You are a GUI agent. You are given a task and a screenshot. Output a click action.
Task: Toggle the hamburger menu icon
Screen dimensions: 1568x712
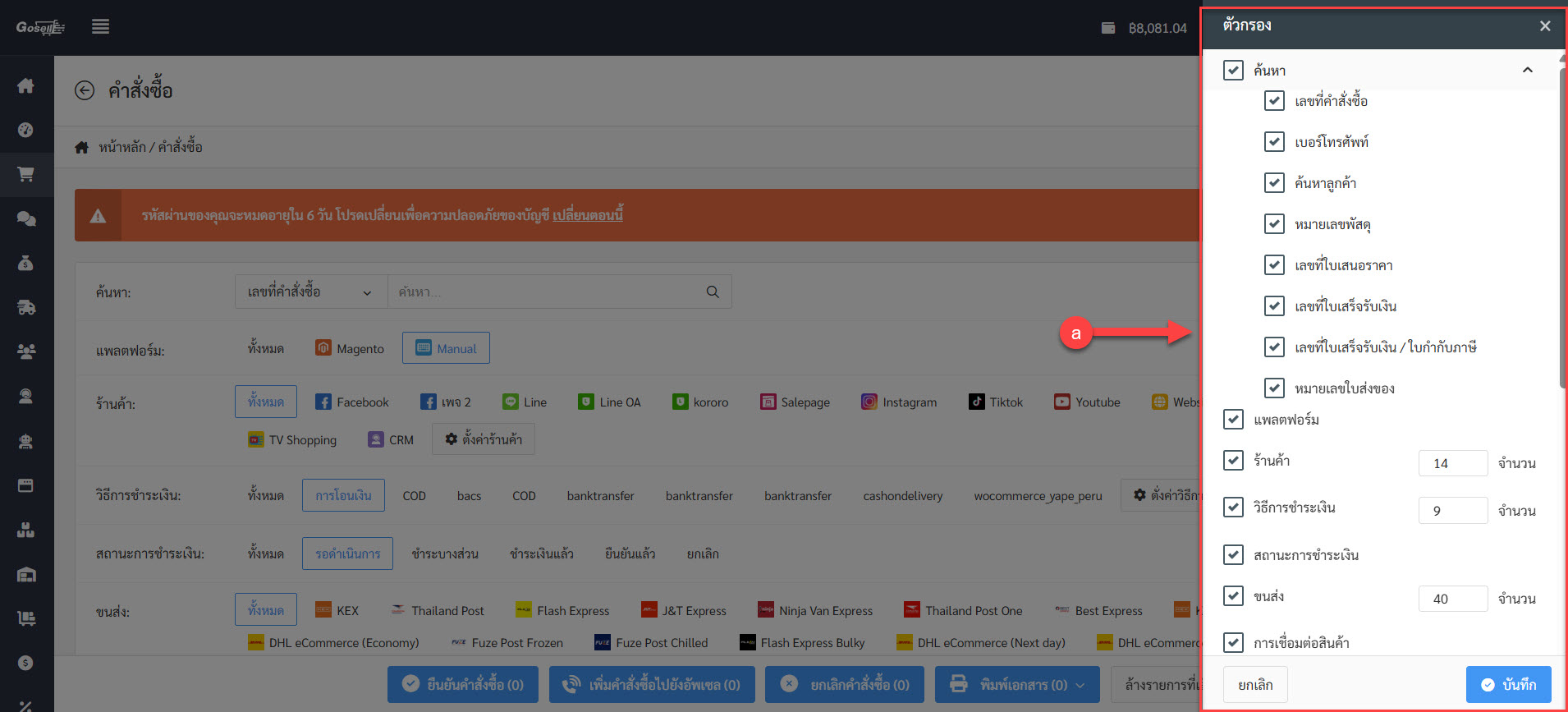[x=100, y=27]
